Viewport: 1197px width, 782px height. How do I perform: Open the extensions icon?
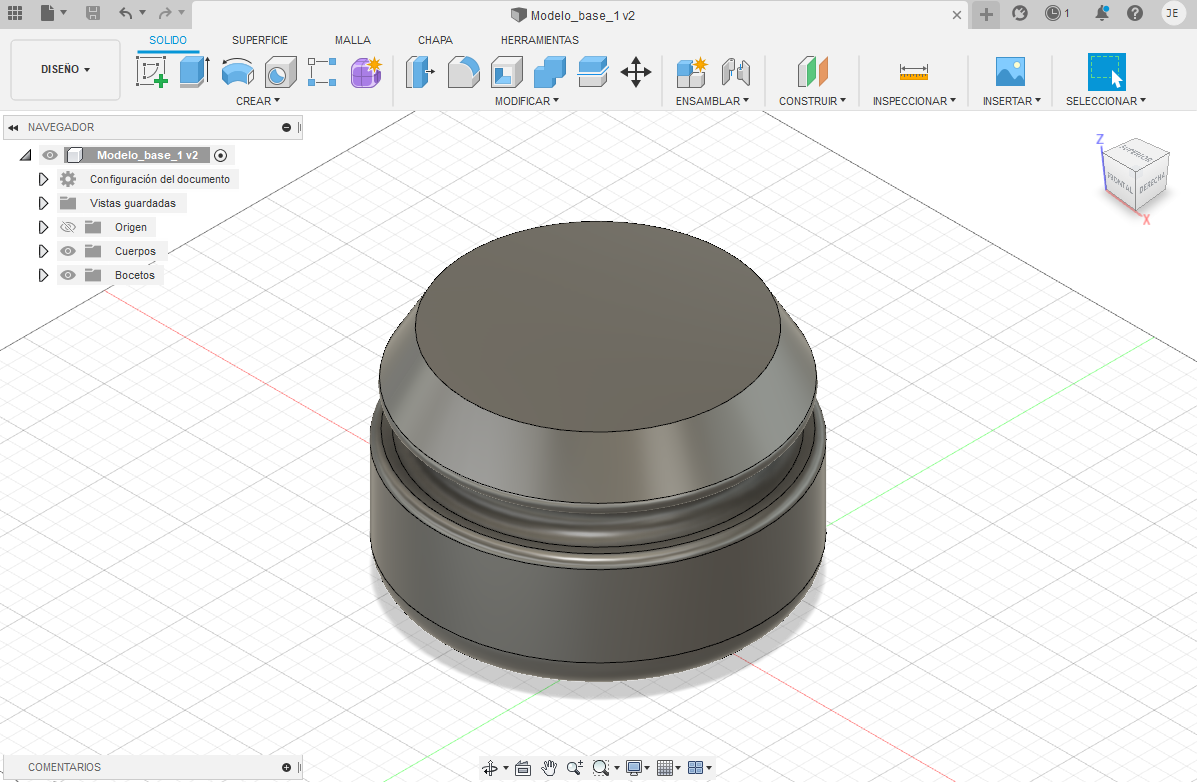pos(1020,13)
